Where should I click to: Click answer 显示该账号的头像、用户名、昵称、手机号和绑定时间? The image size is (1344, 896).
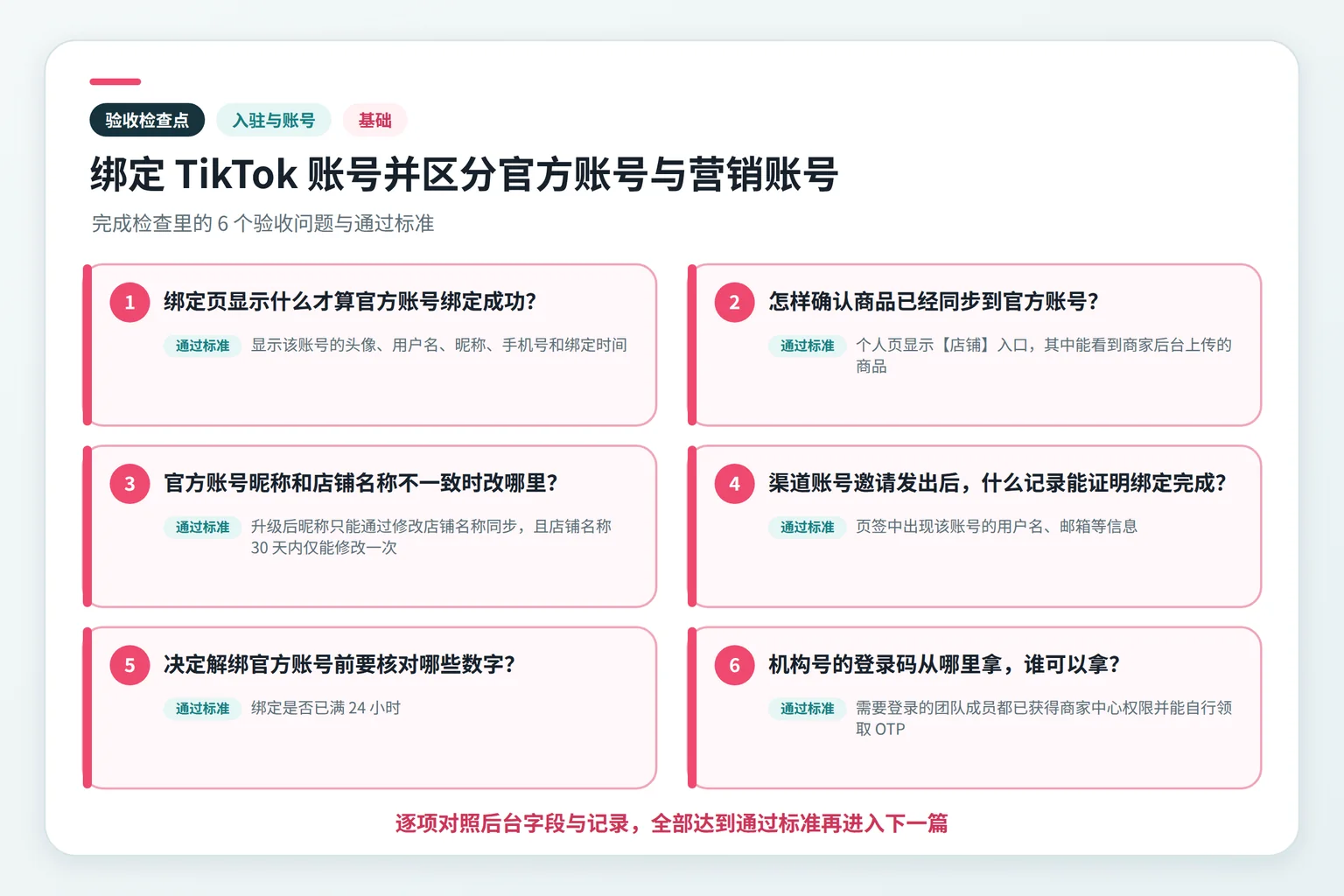[439, 345]
